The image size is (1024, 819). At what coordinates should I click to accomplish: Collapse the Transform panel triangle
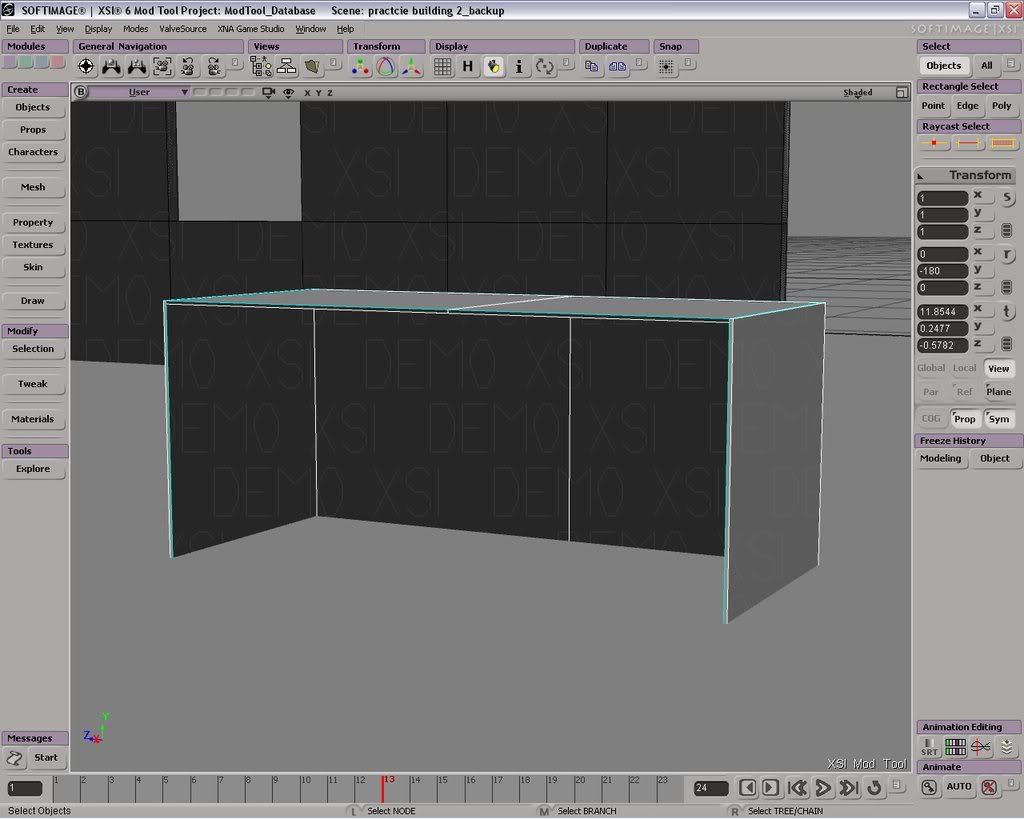(922, 176)
